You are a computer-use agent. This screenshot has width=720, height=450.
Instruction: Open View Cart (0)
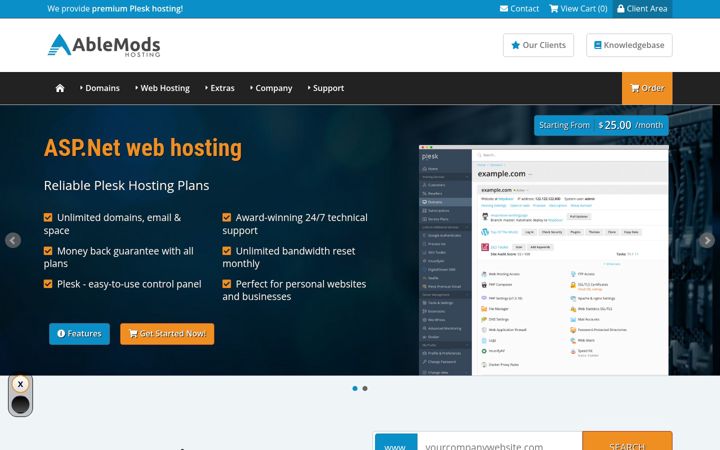[x=578, y=9]
